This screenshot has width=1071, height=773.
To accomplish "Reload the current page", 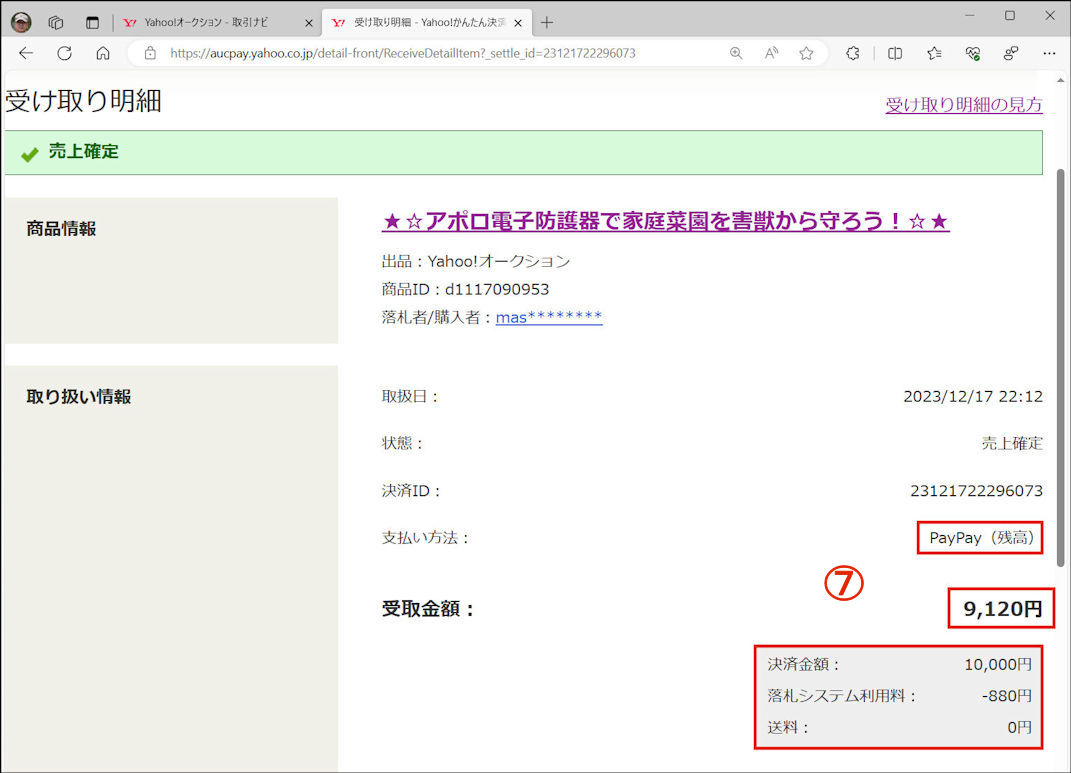I will tap(65, 53).
